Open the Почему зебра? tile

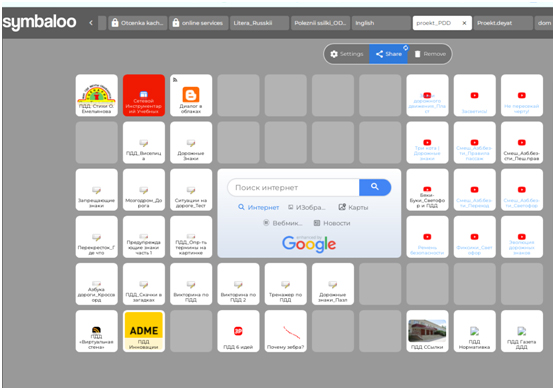point(286,331)
